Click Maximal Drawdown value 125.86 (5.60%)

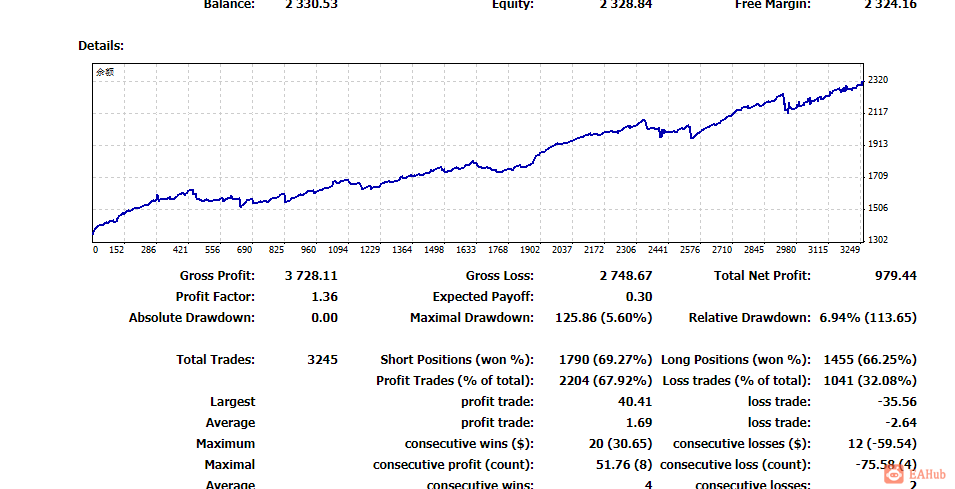click(604, 318)
